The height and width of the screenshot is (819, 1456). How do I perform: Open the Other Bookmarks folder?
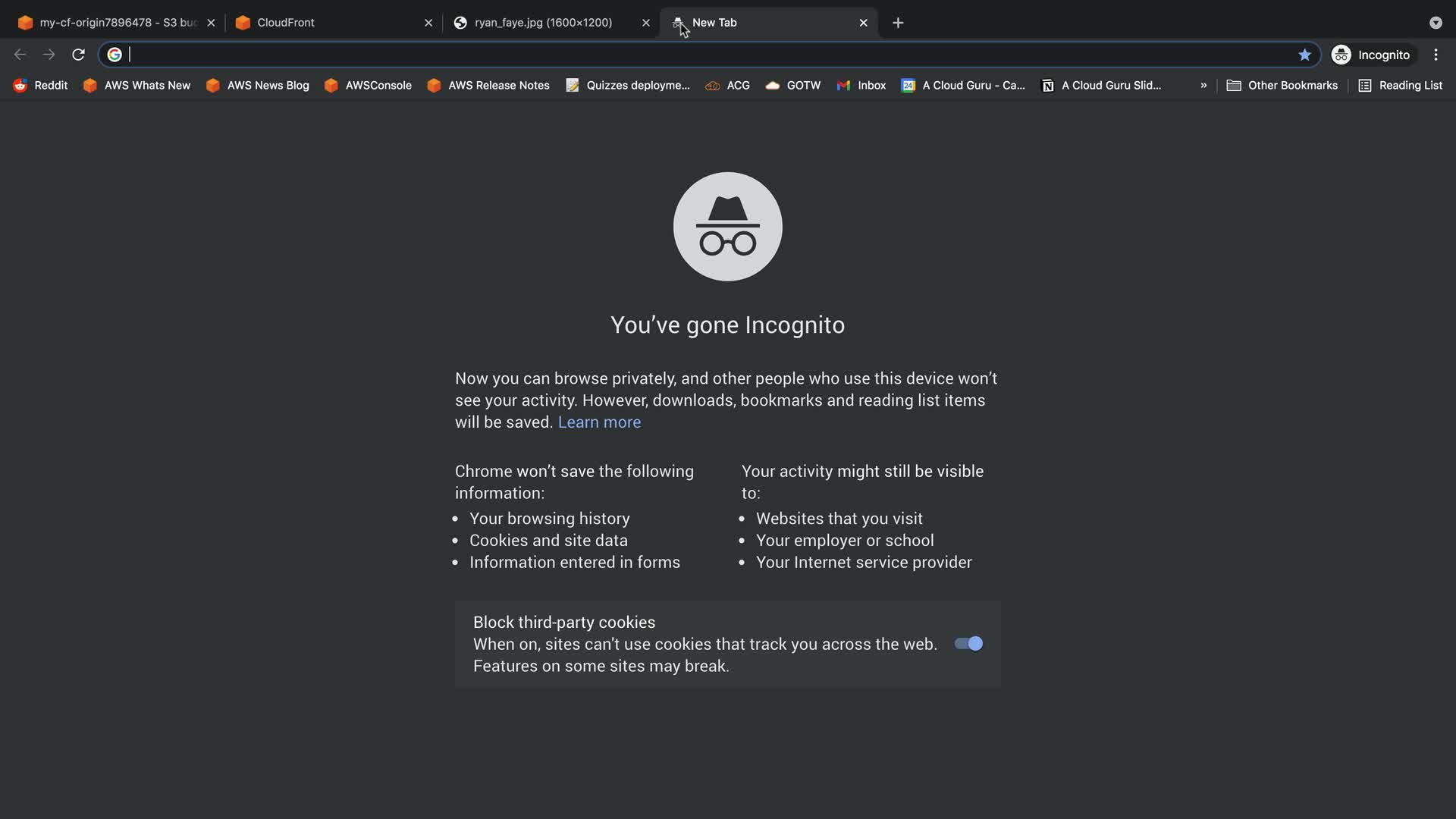[1282, 86]
